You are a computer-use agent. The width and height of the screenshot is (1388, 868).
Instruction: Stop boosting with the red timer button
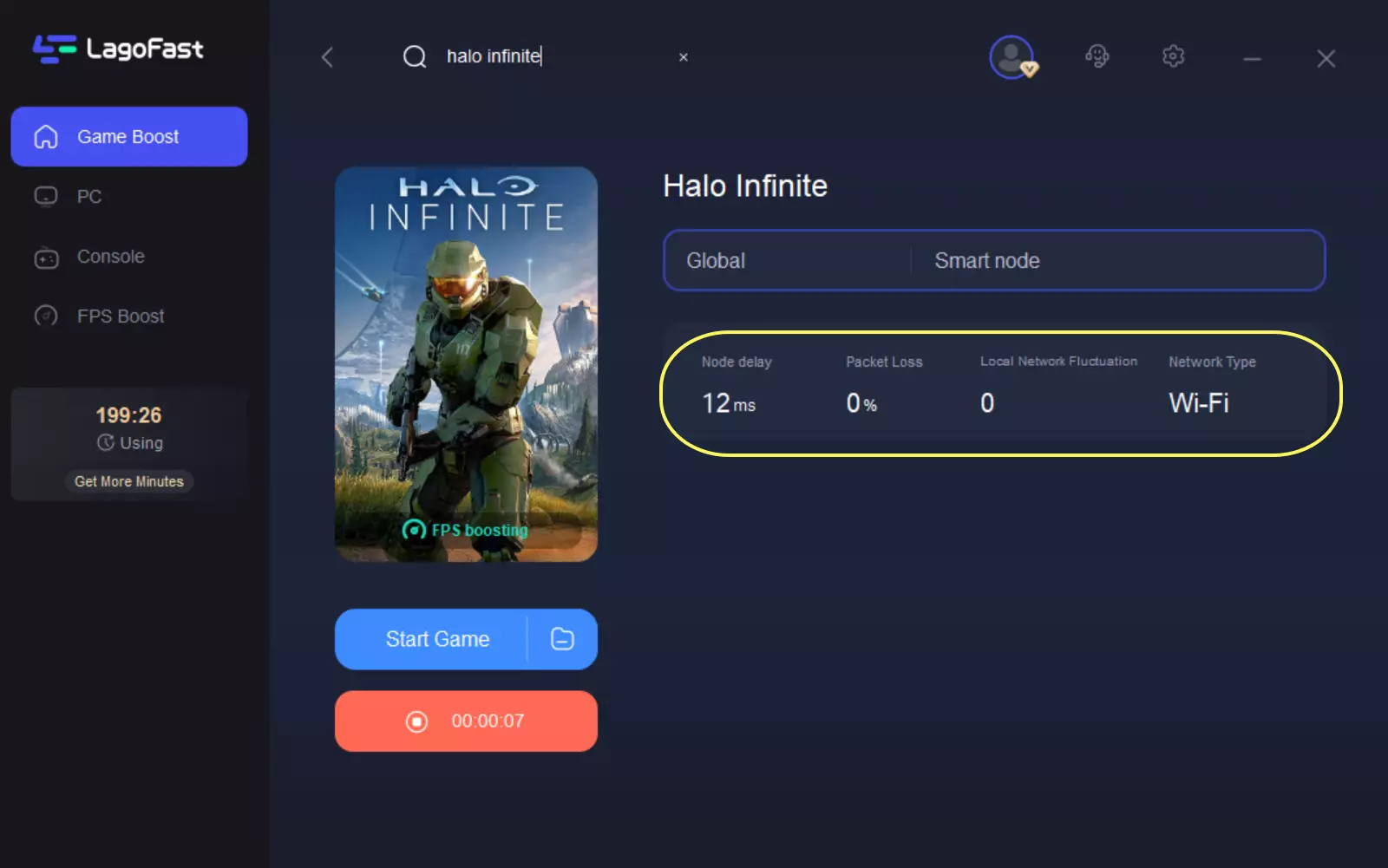(466, 721)
